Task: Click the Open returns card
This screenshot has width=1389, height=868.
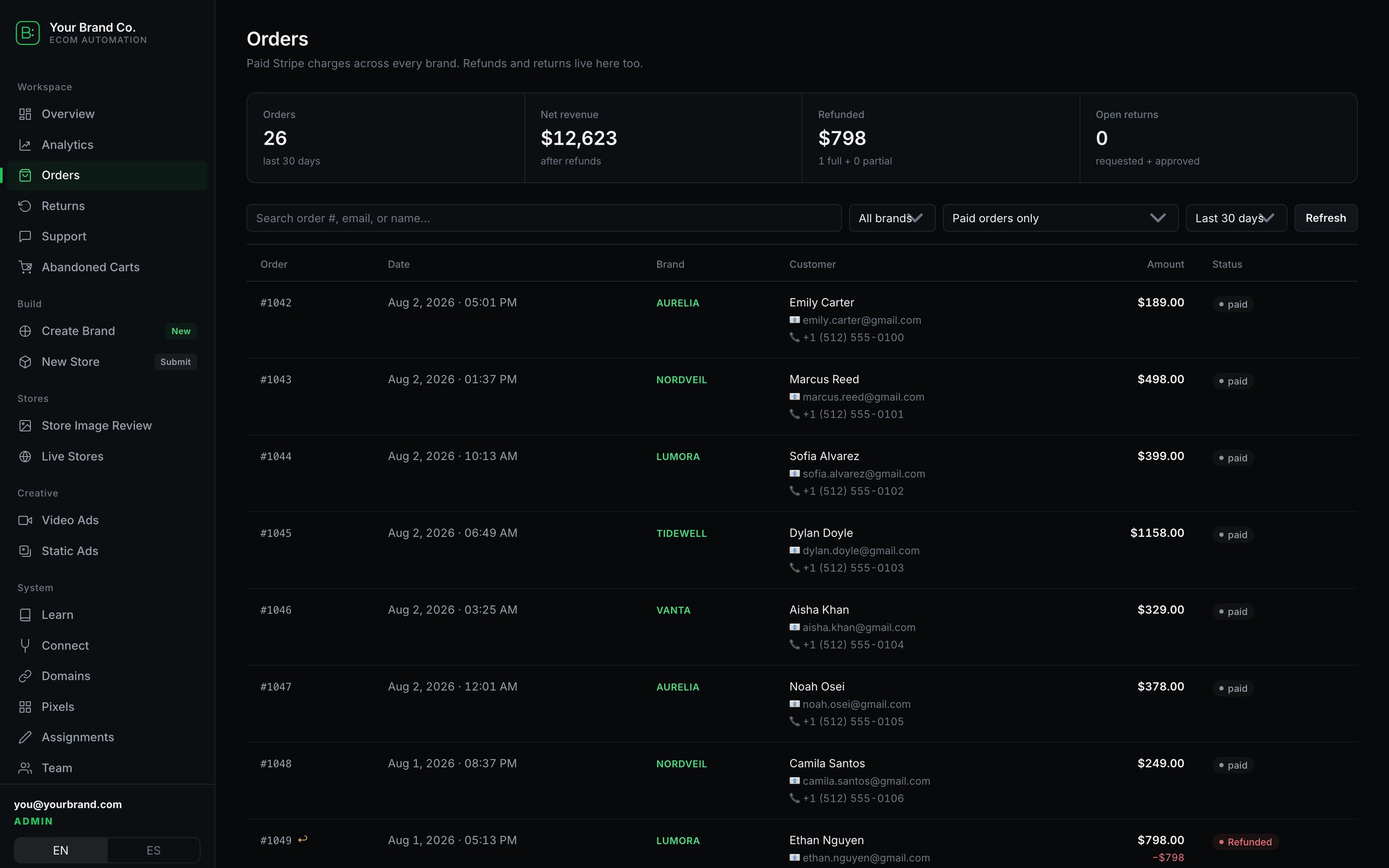Action: pos(1218,138)
